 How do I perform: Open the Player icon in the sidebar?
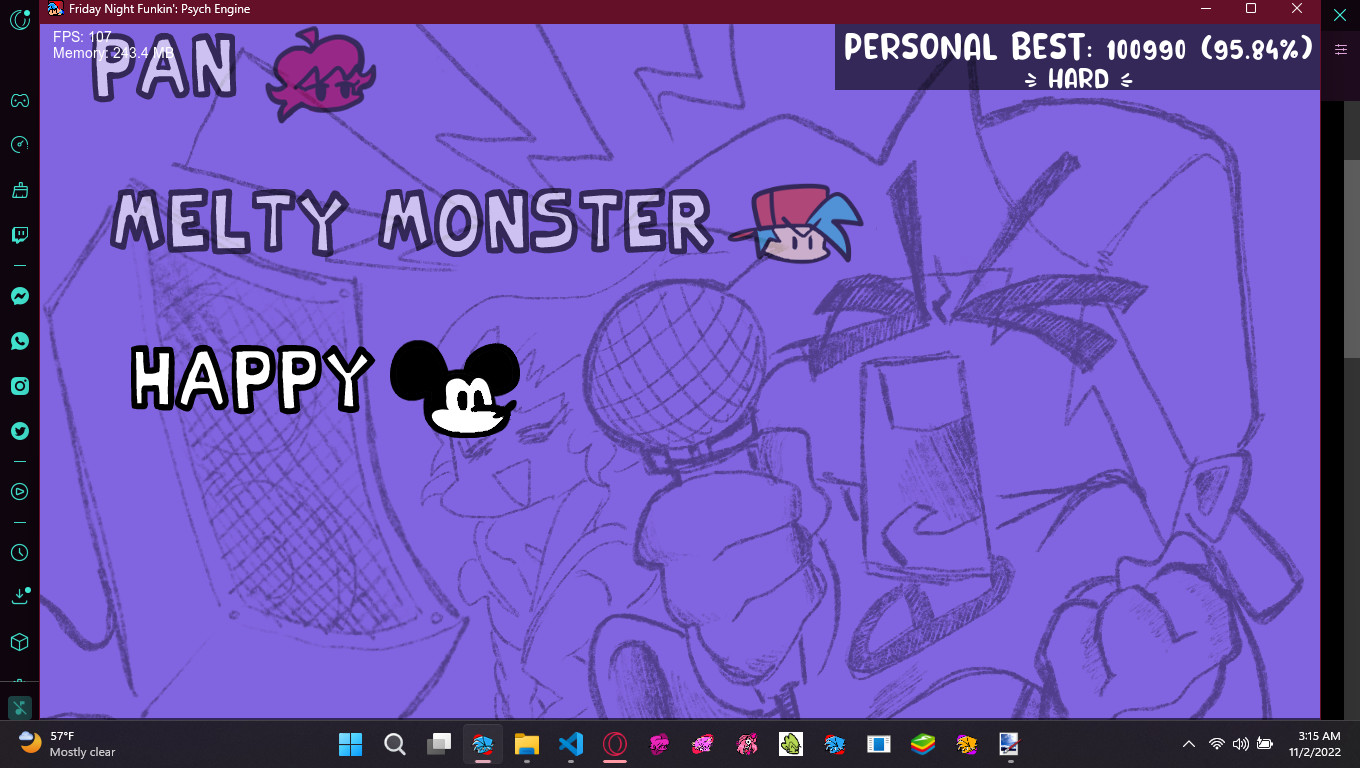(19, 491)
